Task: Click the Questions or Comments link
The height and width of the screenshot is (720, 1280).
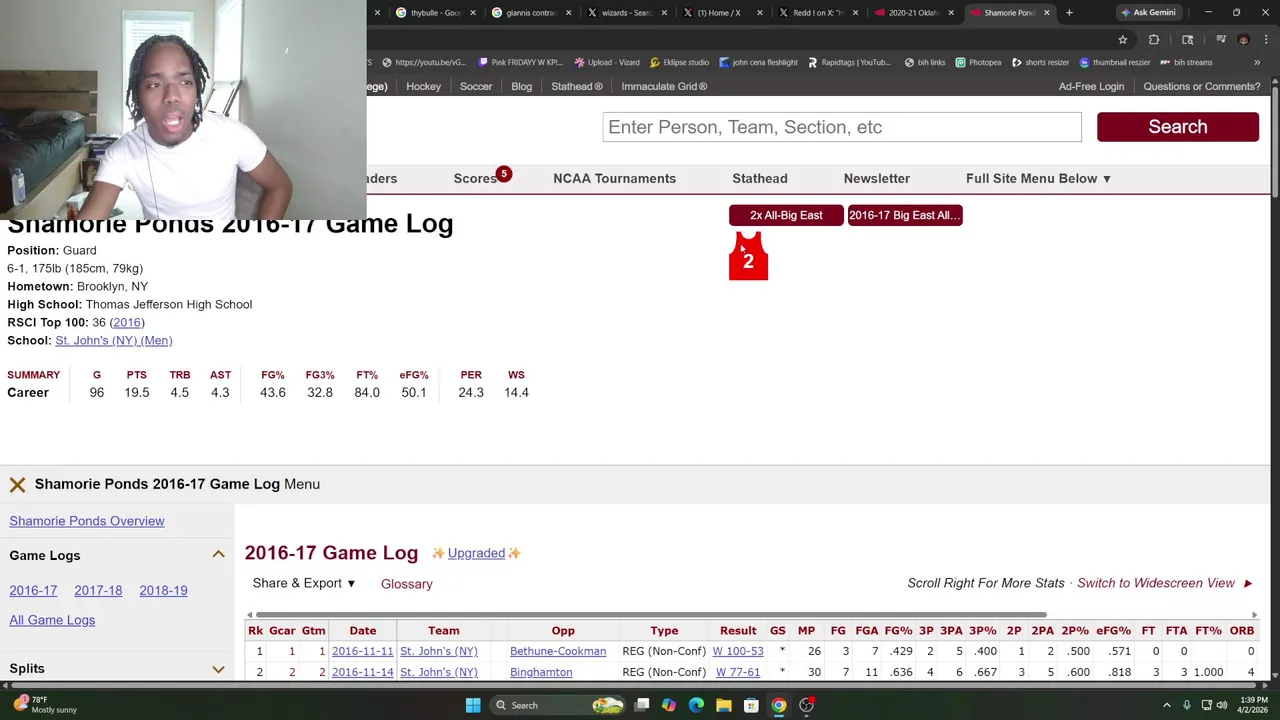Action: point(1202,86)
